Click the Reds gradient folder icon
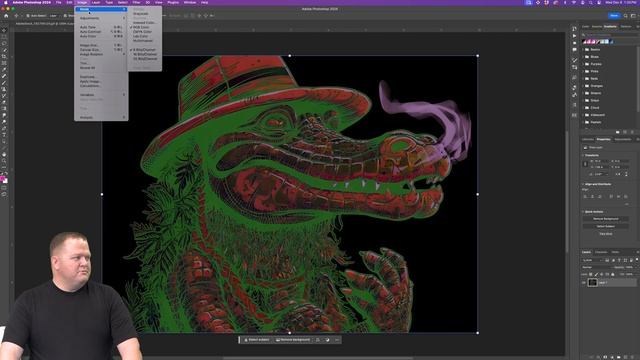Viewport: 640px width, 360px height. coord(587,78)
